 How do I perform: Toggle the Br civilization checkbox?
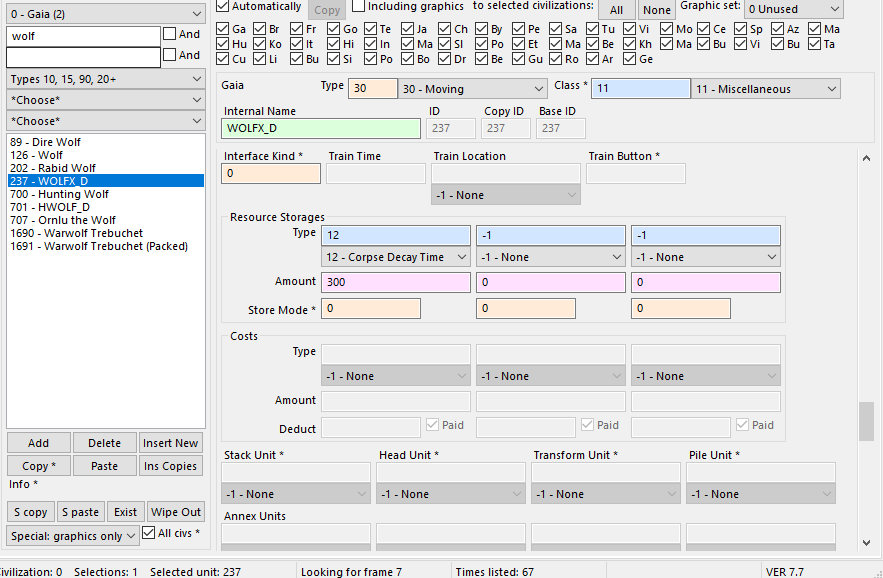pos(260,28)
